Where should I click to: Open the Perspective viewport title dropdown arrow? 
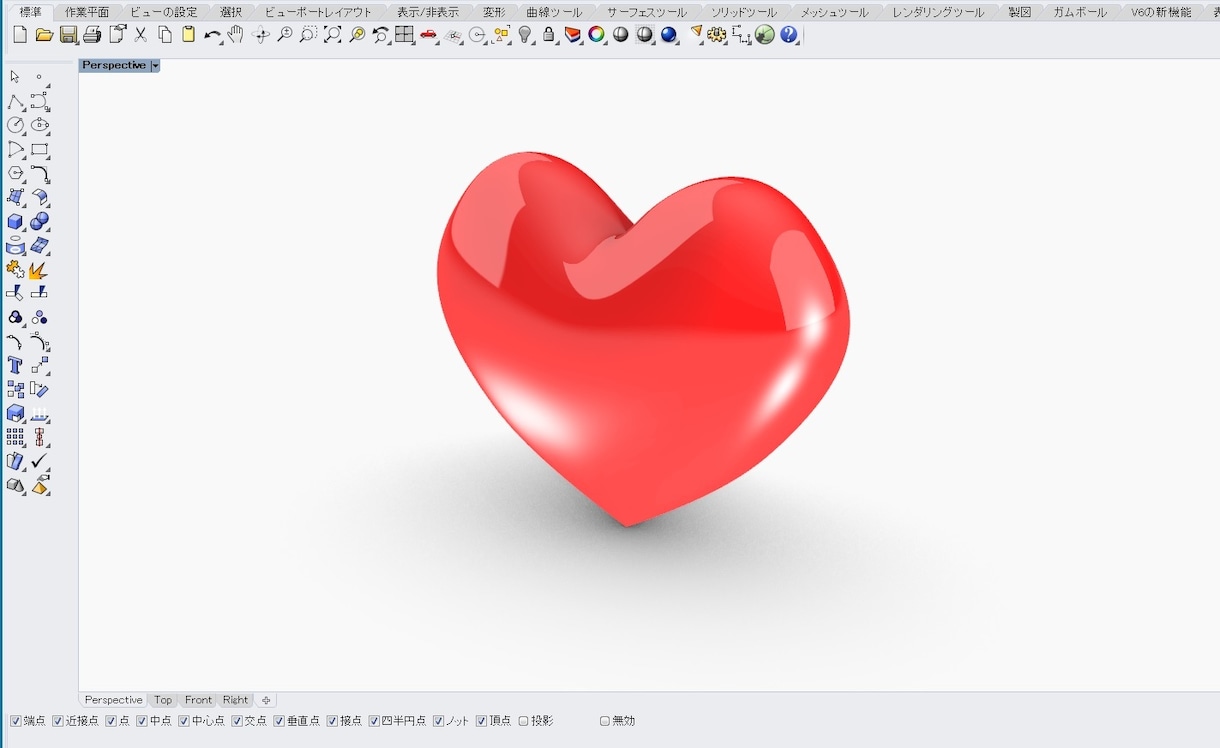click(155, 65)
